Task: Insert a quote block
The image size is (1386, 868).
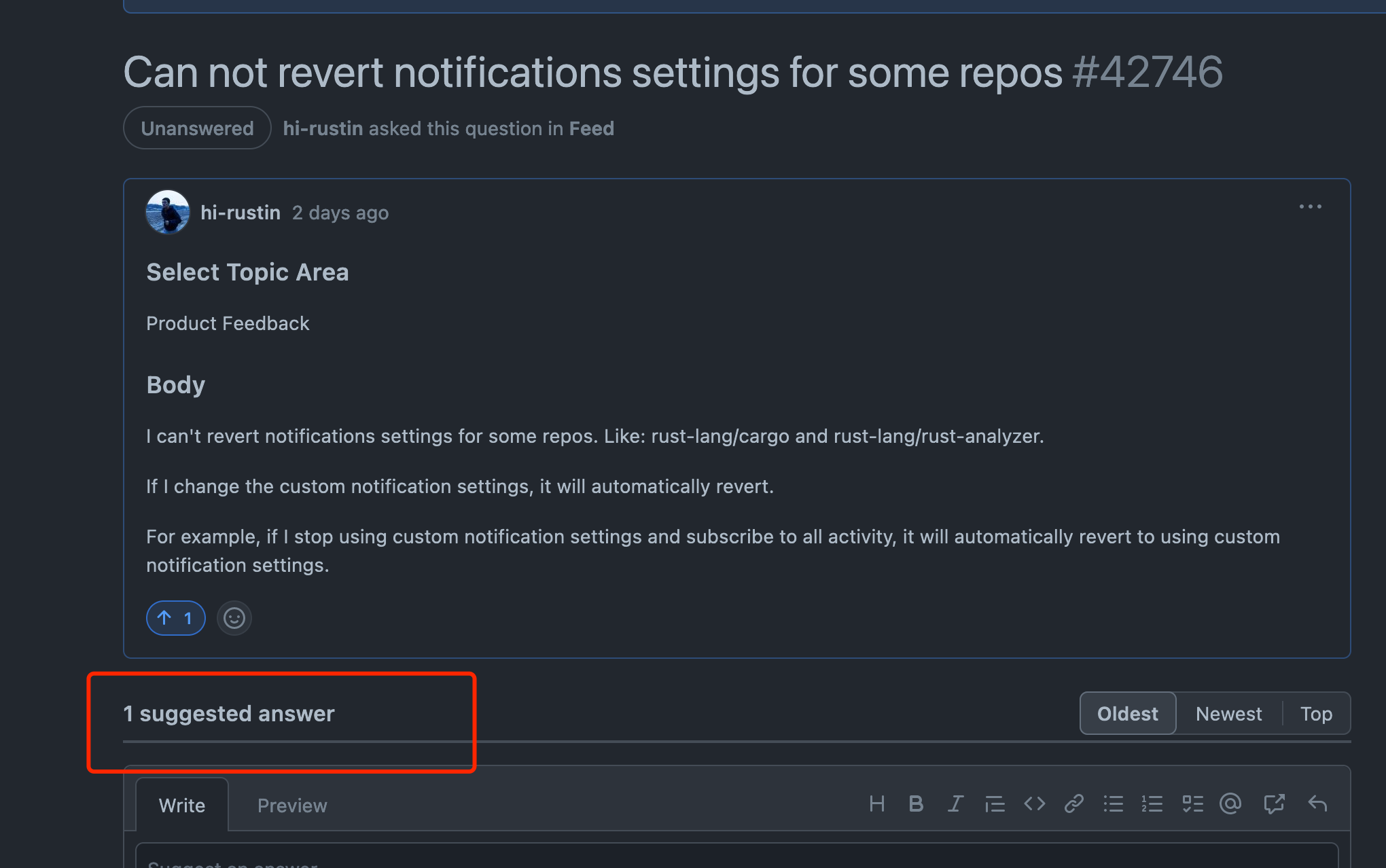Action: 995,804
